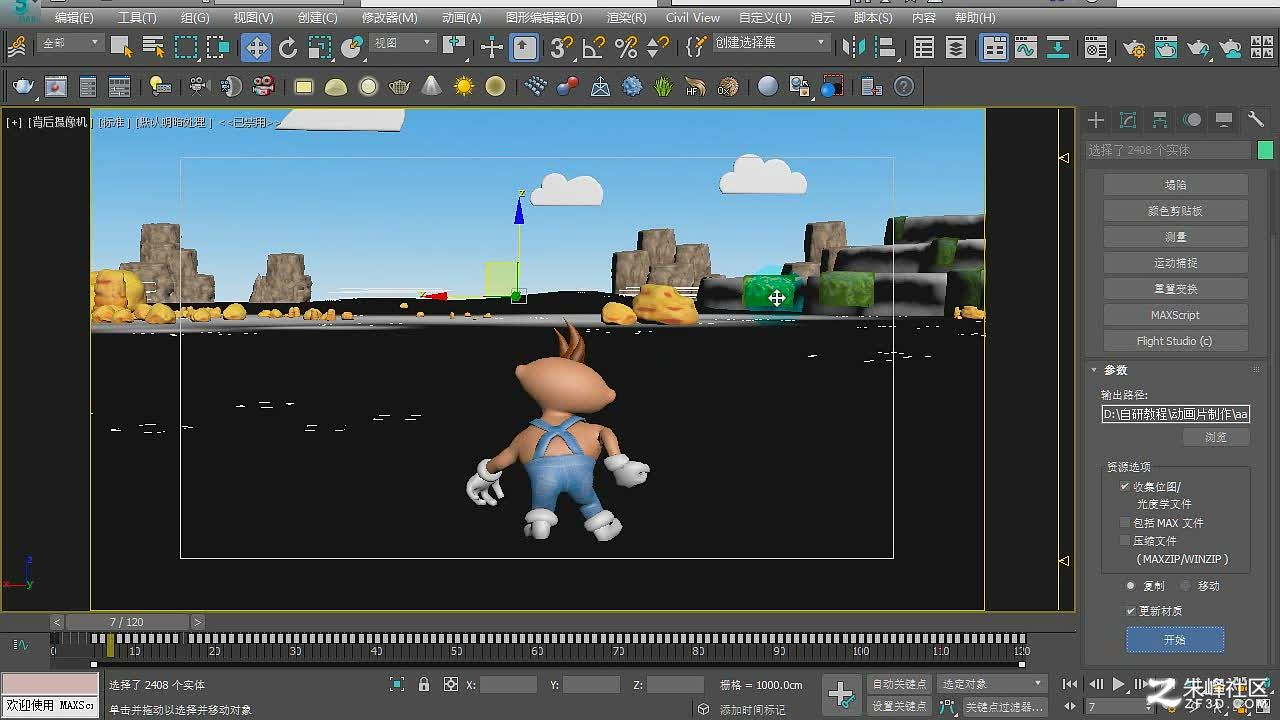
Task: Toggle the Angle Snap icon
Action: click(594, 47)
